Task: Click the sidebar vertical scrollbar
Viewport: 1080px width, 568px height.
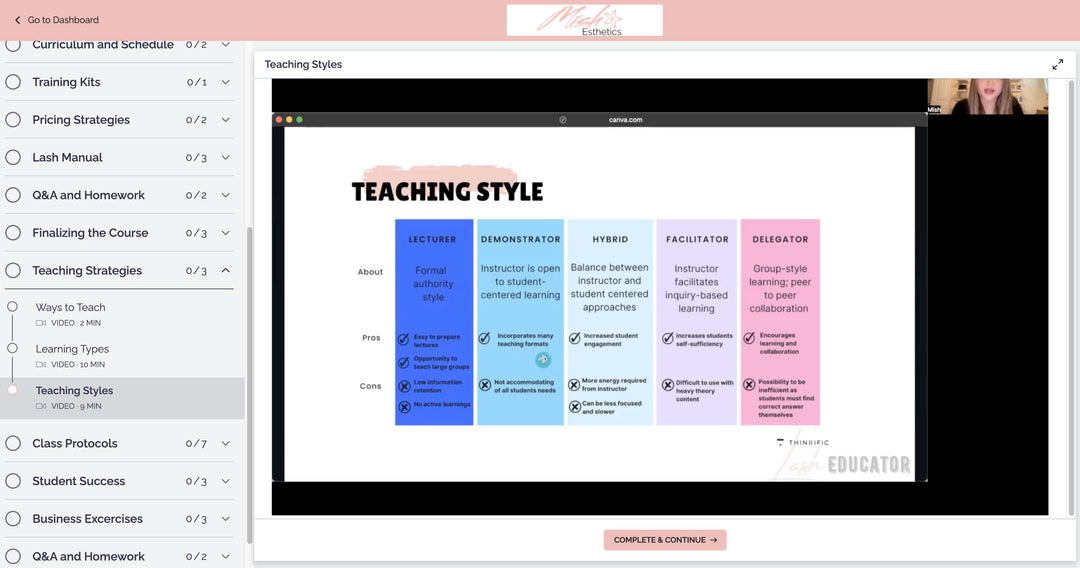Action: point(249,380)
